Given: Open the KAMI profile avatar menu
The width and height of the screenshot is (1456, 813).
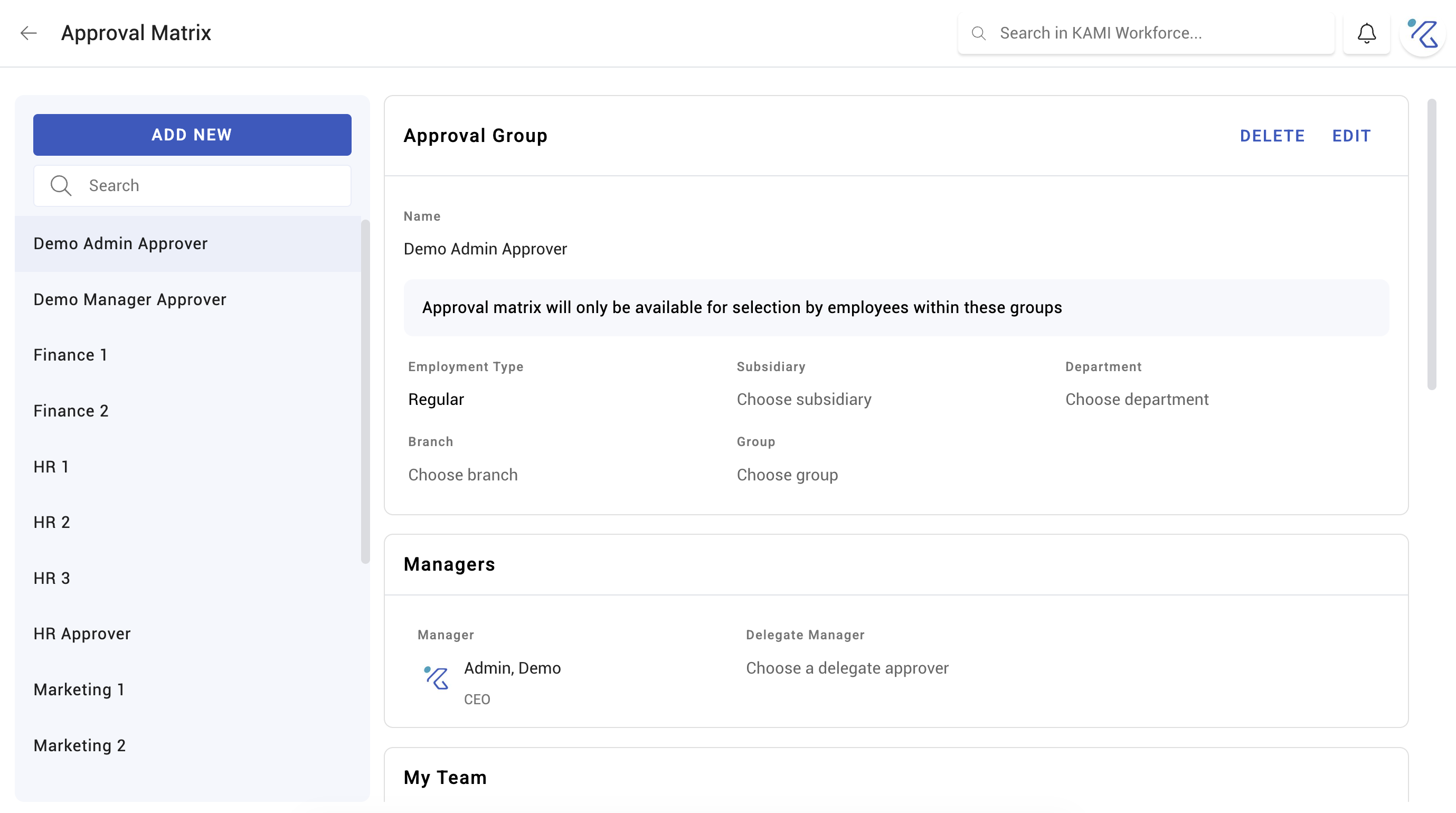Looking at the screenshot, I should (x=1423, y=33).
